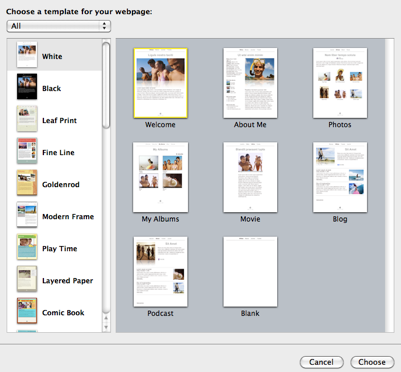This screenshot has width=401, height=372.
Task: Click the "Goldenrod" theme label
Action: pos(61,184)
